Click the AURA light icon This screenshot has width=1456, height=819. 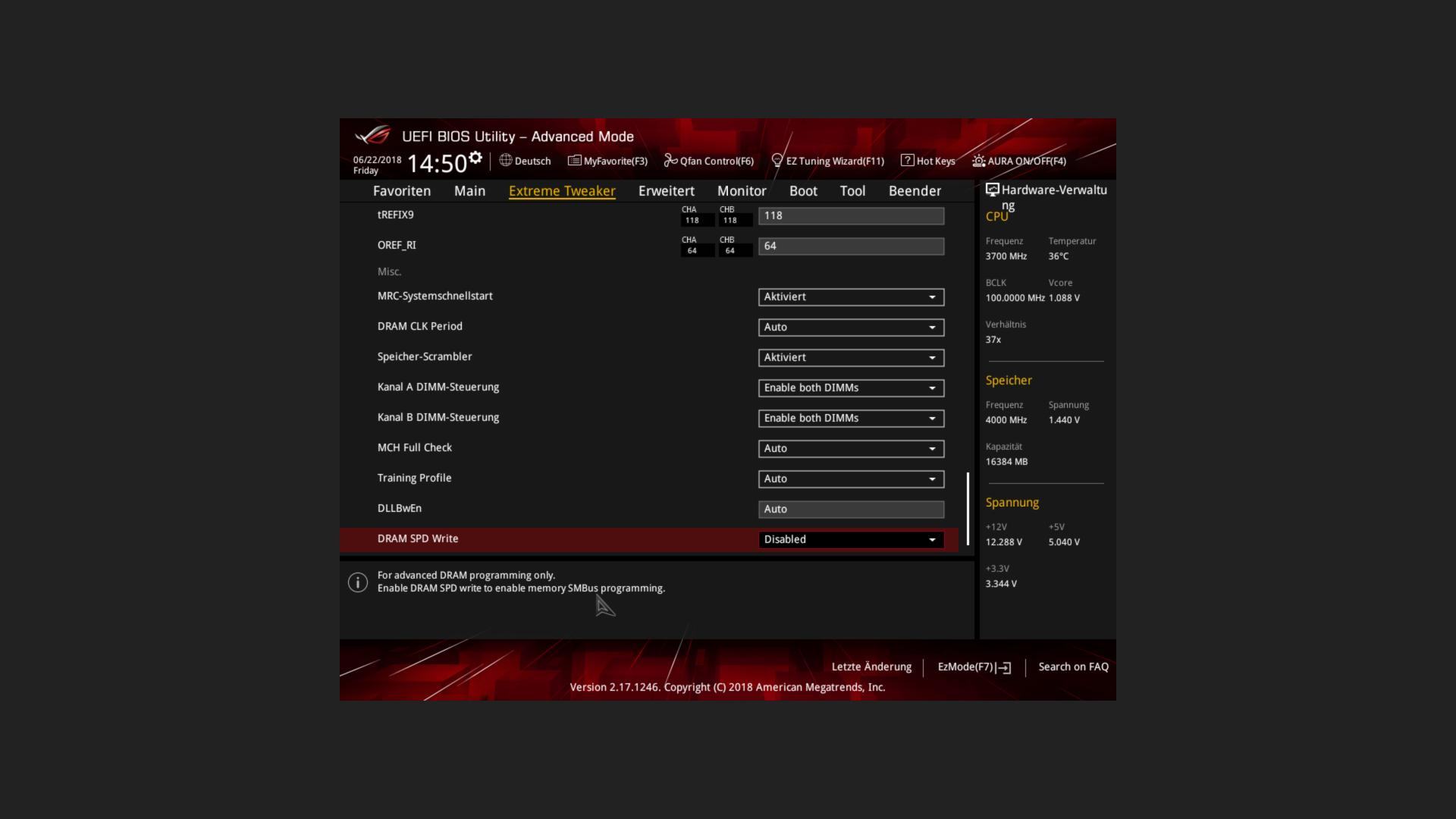click(979, 161)
